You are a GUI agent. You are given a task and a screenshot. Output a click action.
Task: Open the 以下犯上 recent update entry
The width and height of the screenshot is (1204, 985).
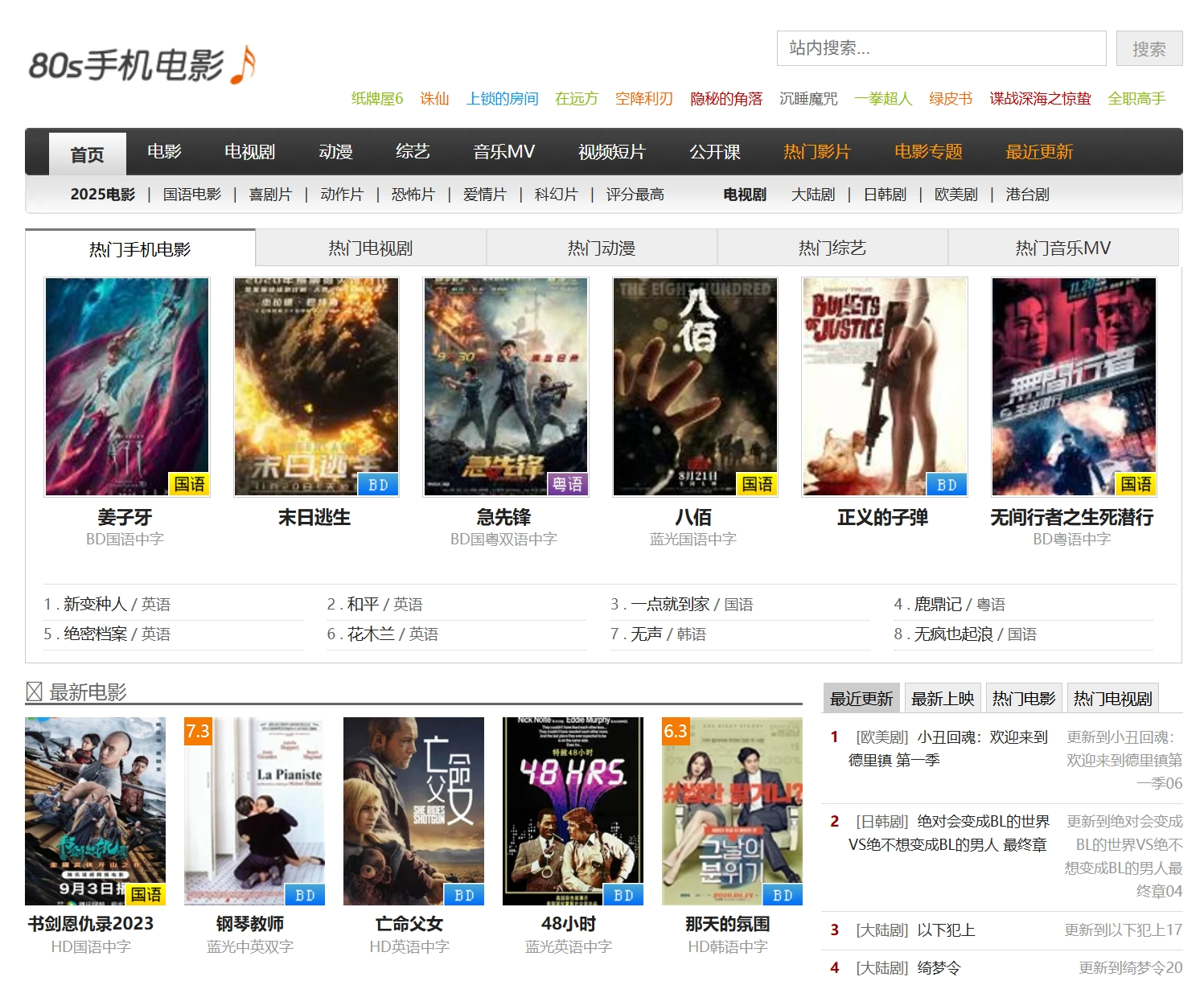[946, 930]
